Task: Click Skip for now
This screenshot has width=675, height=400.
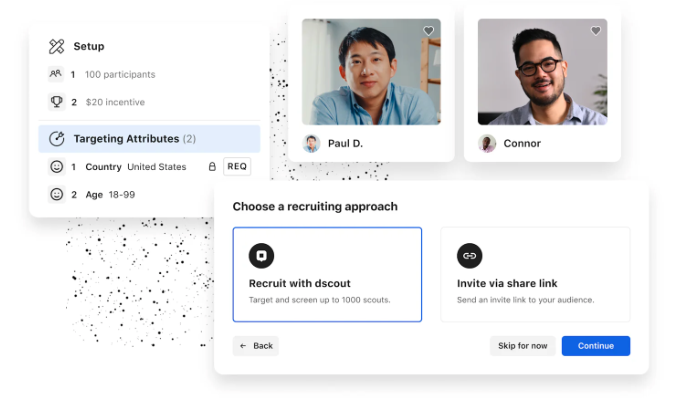Action: [523, 346]
